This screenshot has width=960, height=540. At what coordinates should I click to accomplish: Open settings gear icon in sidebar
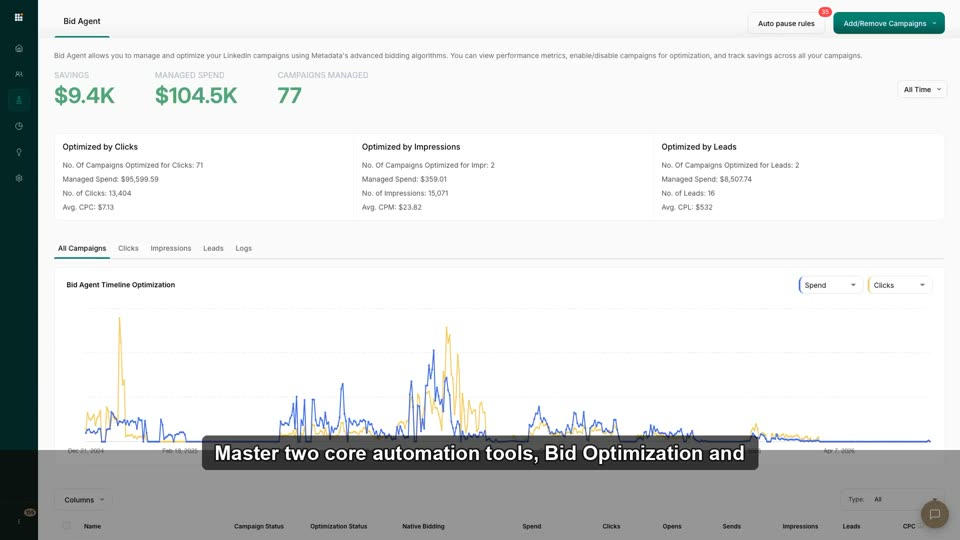[x=19, y=178]
